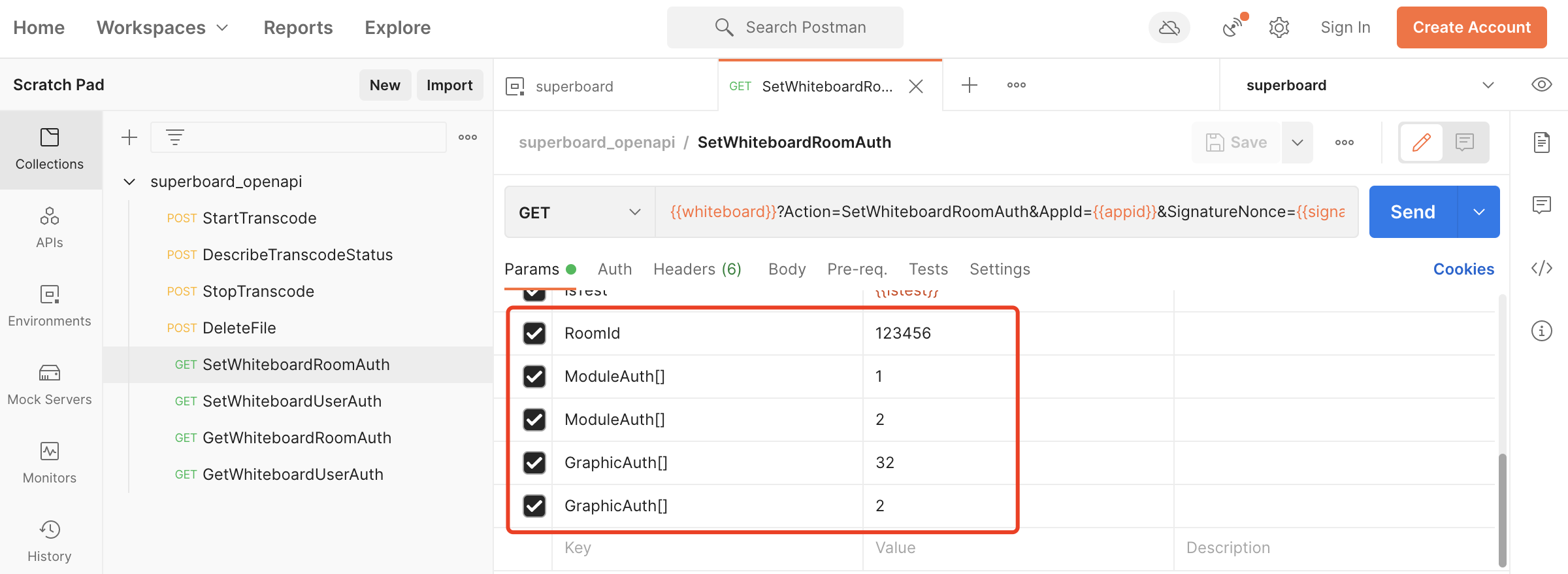The width and height of the screenshot is (1568, 574).
Task: Open the GET method dropdown
Action: 580,212
